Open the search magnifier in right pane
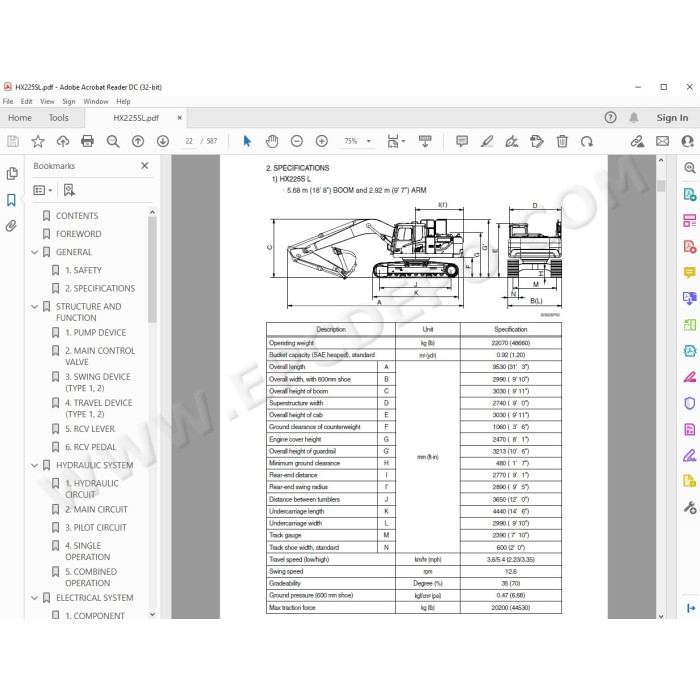 point(690,168)
